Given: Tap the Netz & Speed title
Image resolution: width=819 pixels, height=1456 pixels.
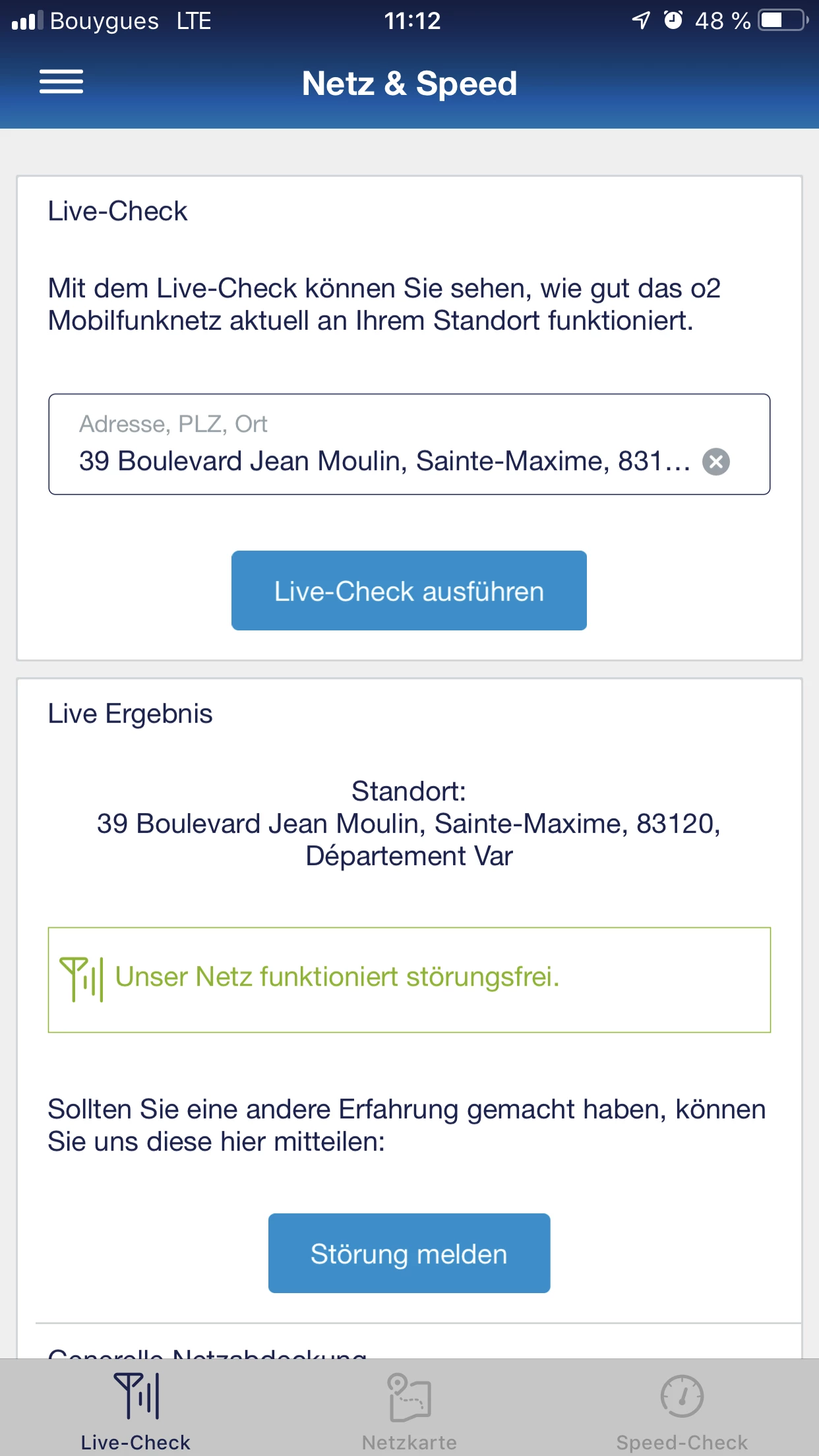Looking at the screenshot, I should click(409, 84).
